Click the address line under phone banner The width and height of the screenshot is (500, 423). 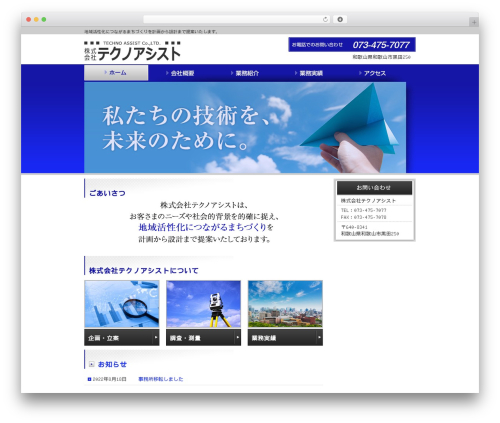pos(382,57)
